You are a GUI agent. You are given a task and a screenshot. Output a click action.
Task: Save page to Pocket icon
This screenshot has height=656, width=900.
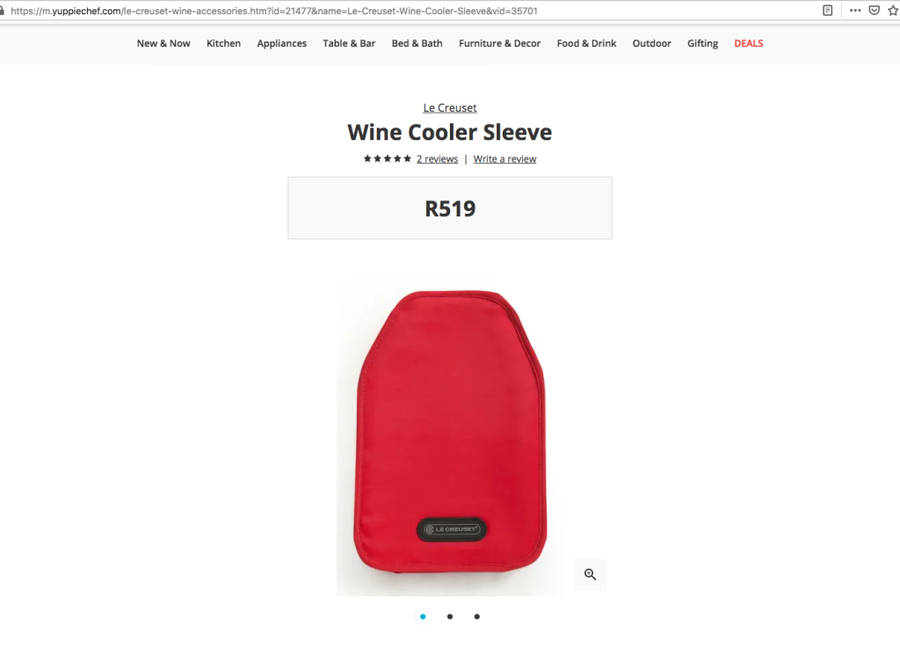pos(874,10)
